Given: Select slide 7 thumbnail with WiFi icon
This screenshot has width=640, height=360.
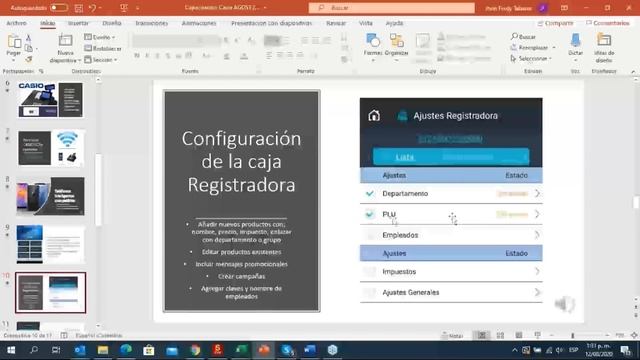Looking at the screenshot, I should coord(51,148).
